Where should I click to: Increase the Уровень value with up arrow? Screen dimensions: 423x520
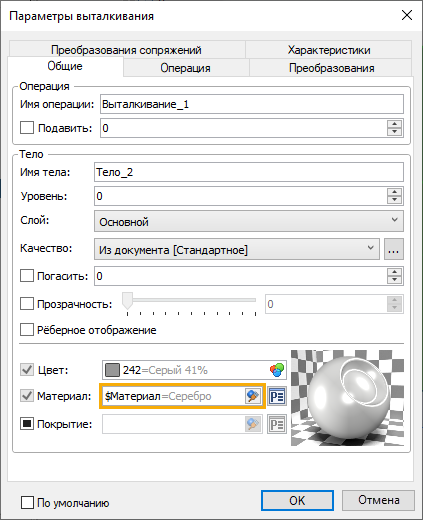(395, 192)
